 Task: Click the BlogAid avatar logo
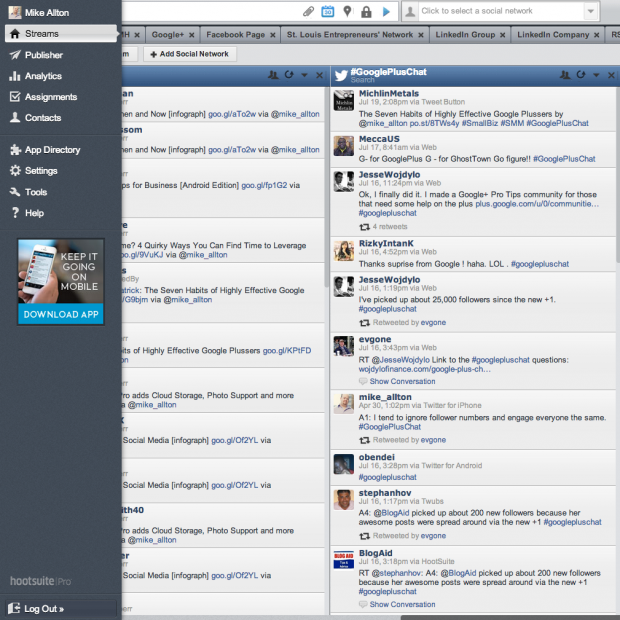coord(344,560)
